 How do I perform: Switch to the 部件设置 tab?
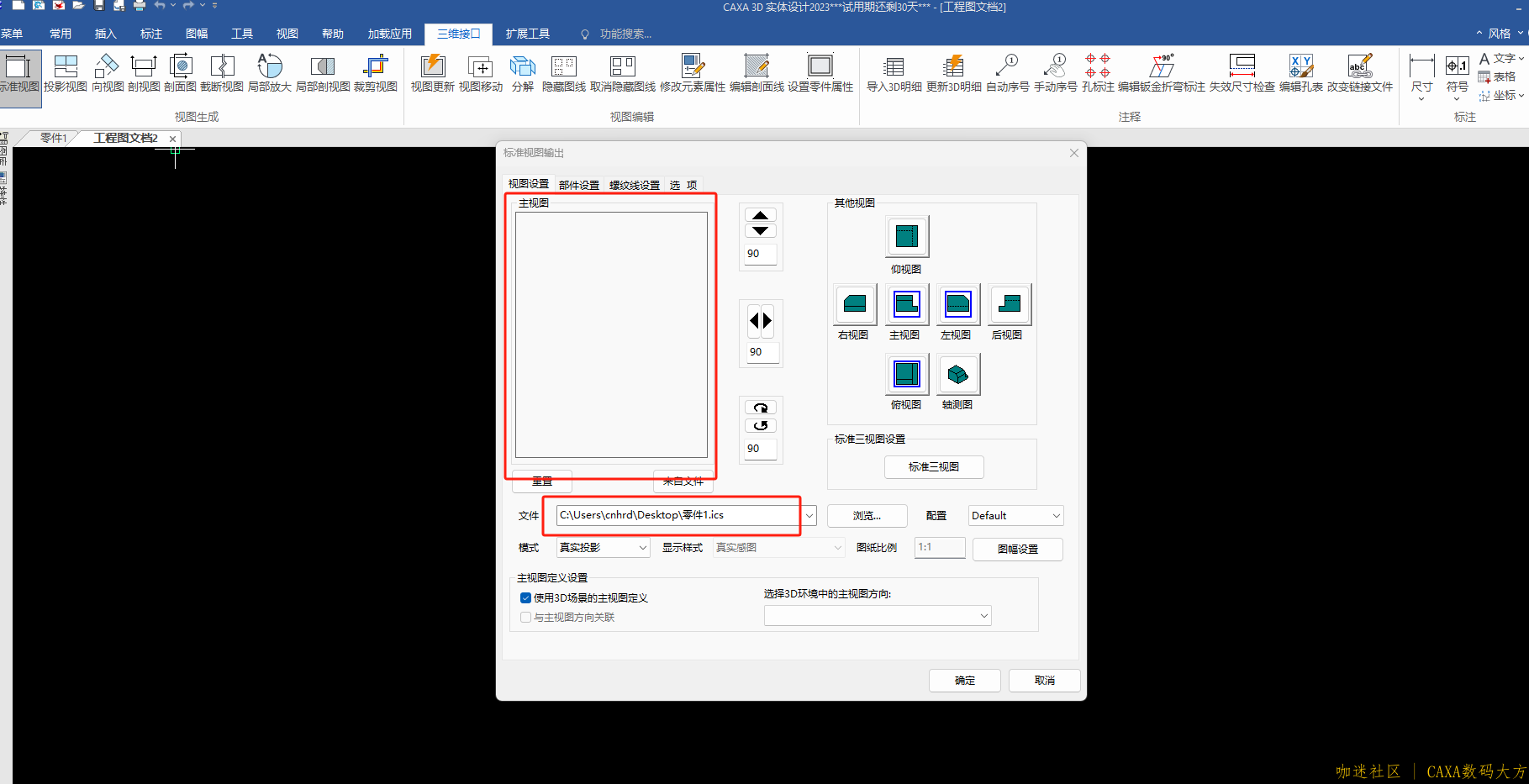[x=579, y=185]
